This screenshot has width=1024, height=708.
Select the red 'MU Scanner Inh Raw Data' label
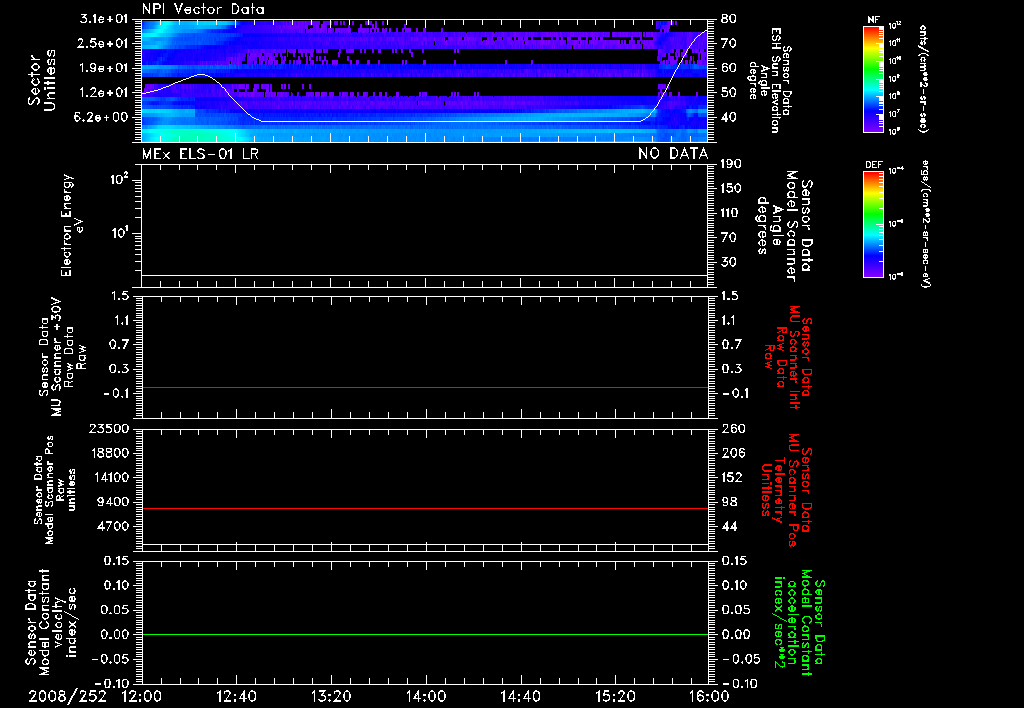pos(788,357)
